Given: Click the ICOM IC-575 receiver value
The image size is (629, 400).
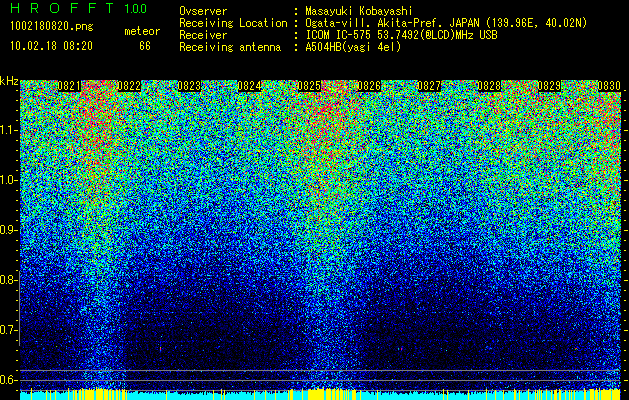Looking at the screenshot, I should [x=401, y=35].
